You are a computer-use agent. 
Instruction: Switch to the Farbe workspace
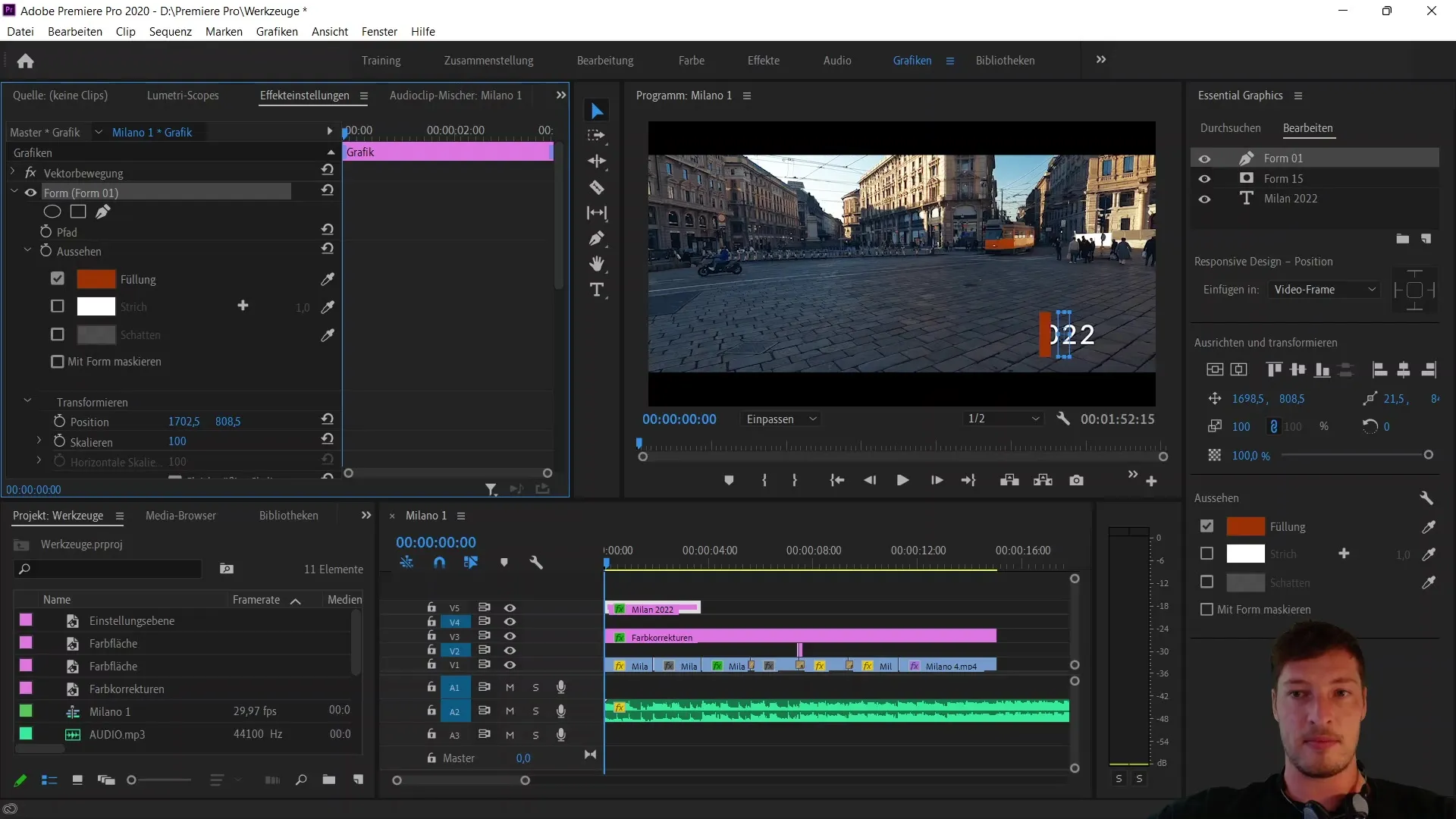(692, 61)
